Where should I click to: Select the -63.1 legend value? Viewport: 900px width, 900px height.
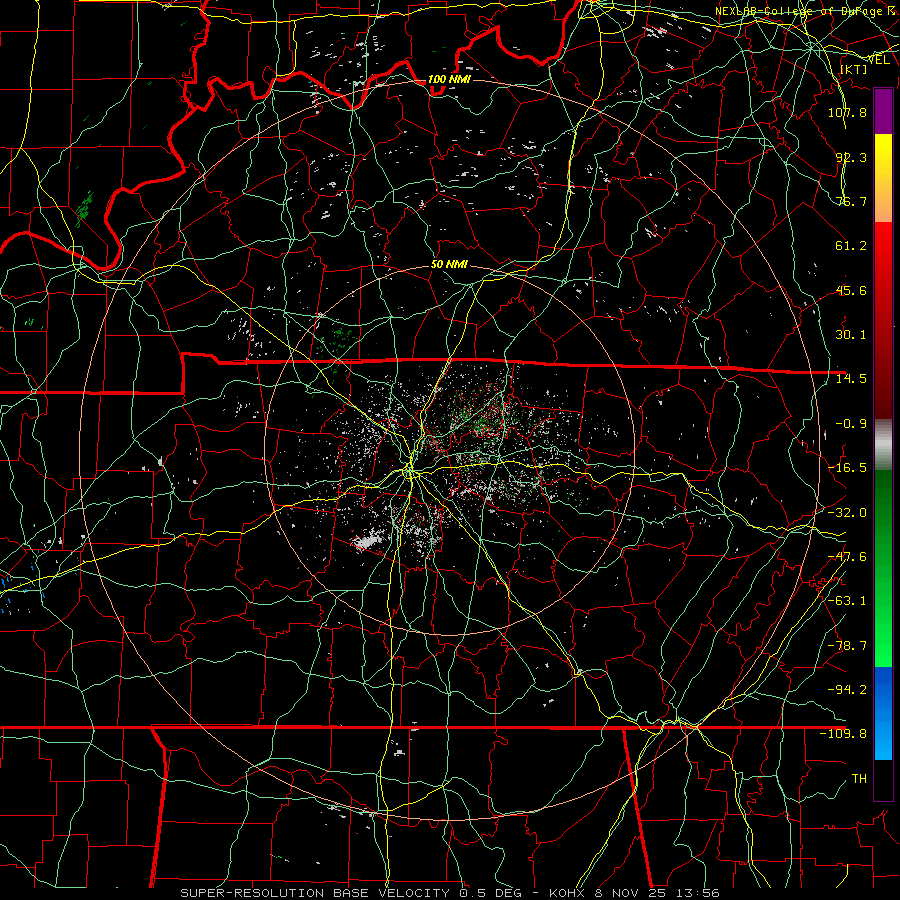tap(847, 601)
